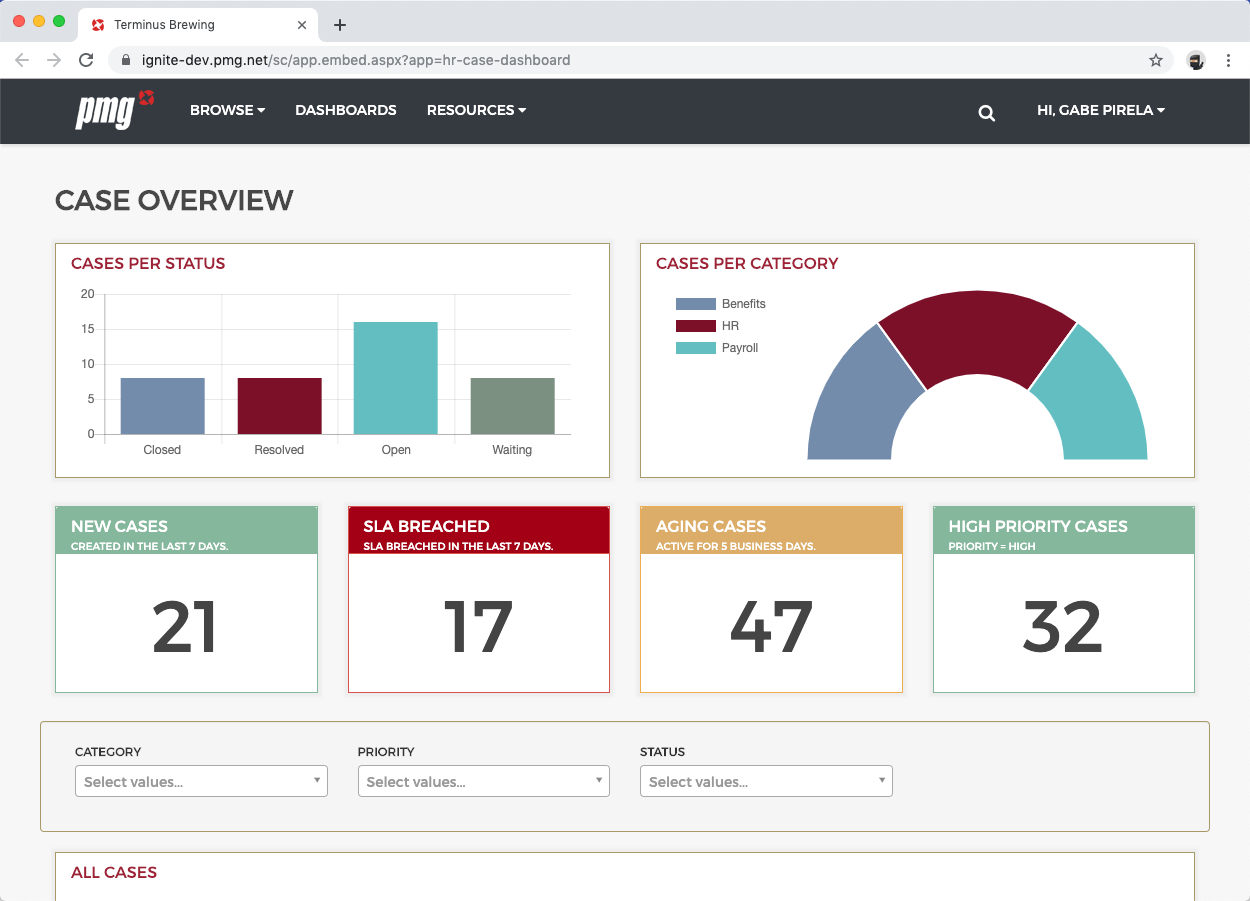Screen dimensions: 1250x901
Task: Open a new browser tab
Action: coord(340,24)
